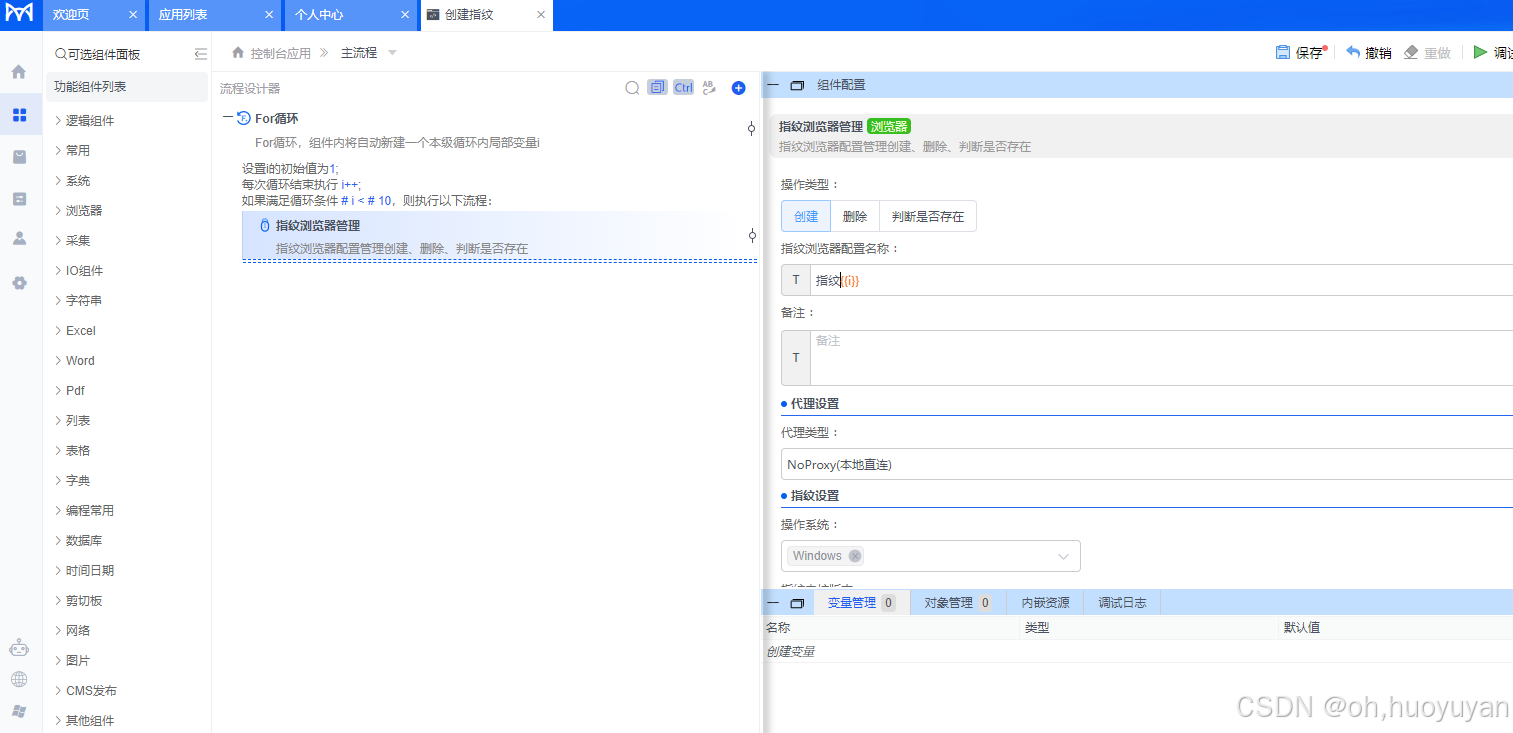Viewport: 1513px width, 733px height.
Task: Maximize the 变量管理 bottom panel
Action: click(797, 603)
